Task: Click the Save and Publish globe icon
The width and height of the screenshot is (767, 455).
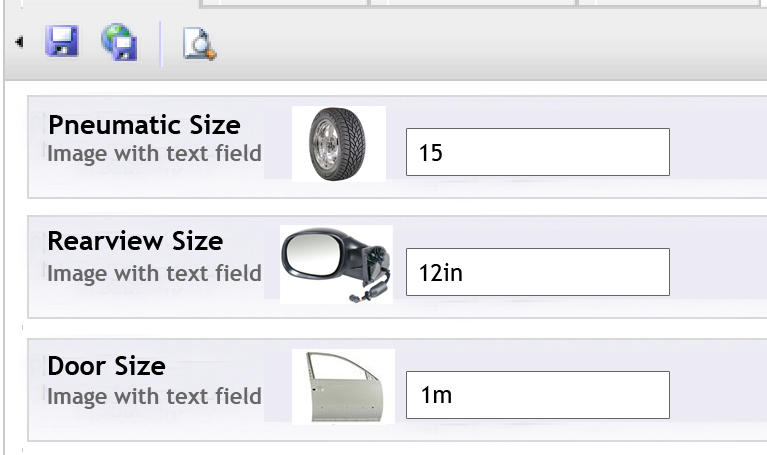Action: pyautogui.click(x=120, y=42)
